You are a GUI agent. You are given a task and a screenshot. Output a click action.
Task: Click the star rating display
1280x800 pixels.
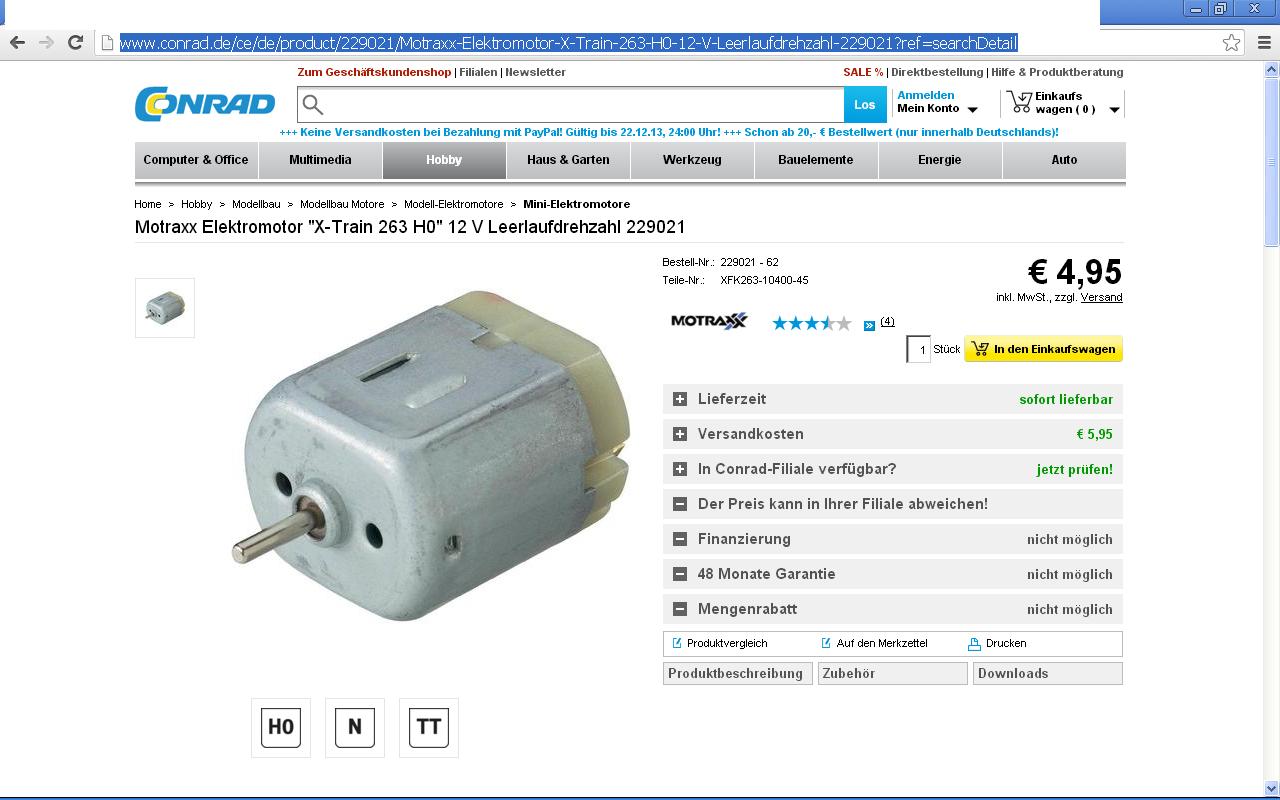[x=811, y=323]
